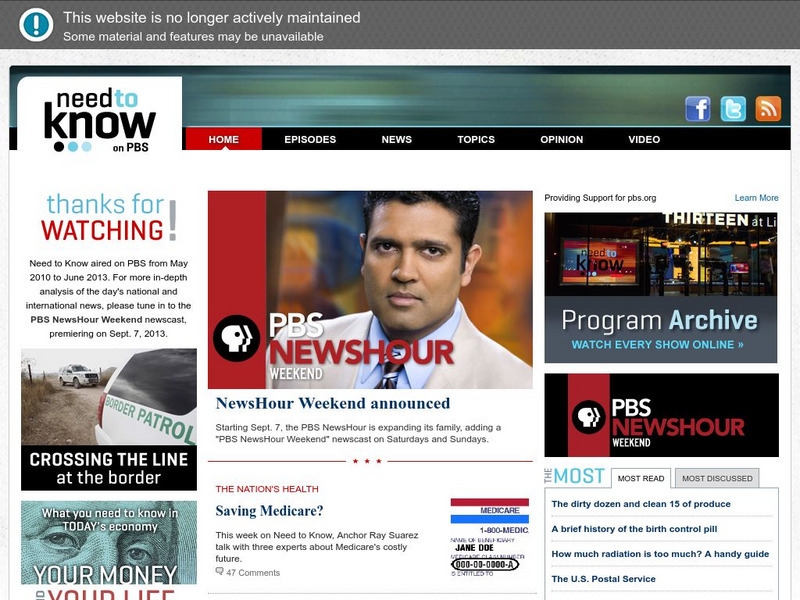Open the VIDEO menu item
Viewport: 800px width, 600px height.
click(x=644, y=139)
